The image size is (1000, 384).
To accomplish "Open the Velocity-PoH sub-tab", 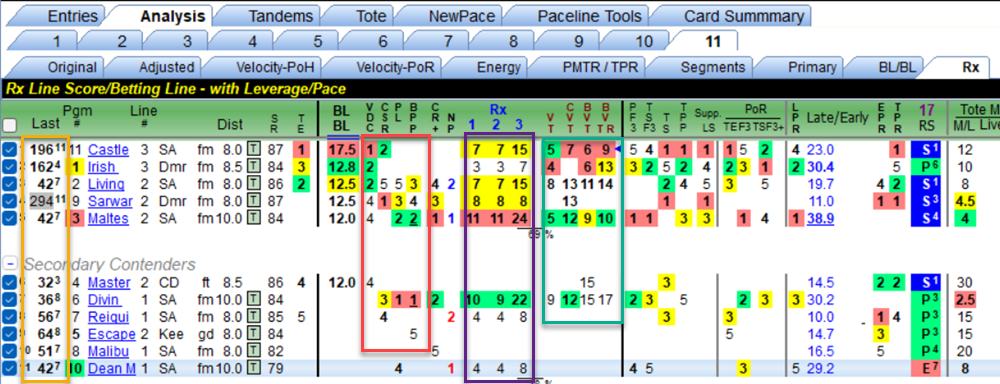I will tap(275, 67).
